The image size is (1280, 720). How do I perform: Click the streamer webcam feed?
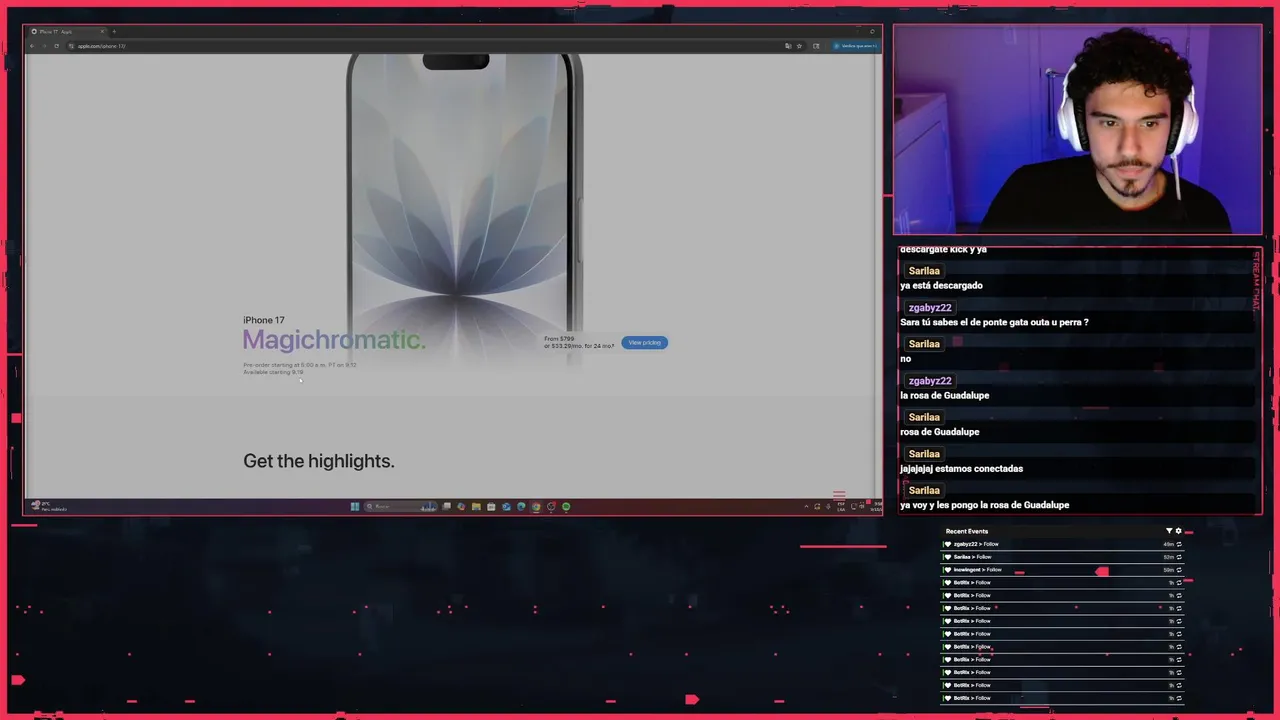1077,130
